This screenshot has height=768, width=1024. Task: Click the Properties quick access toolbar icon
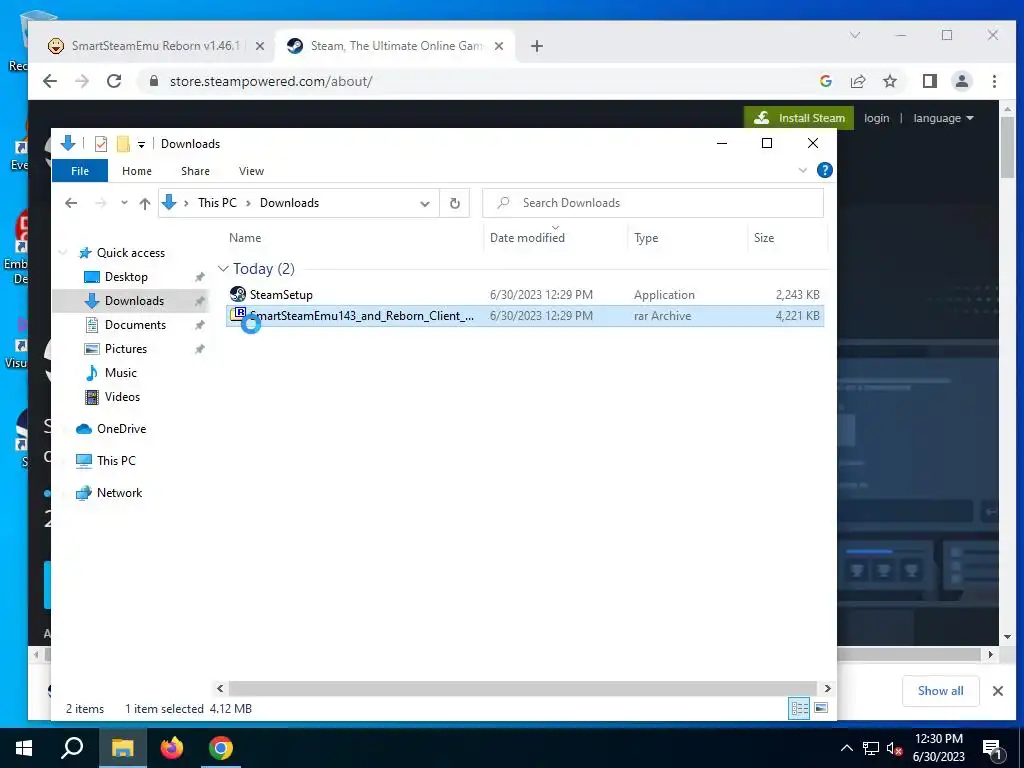coord(101,144)
